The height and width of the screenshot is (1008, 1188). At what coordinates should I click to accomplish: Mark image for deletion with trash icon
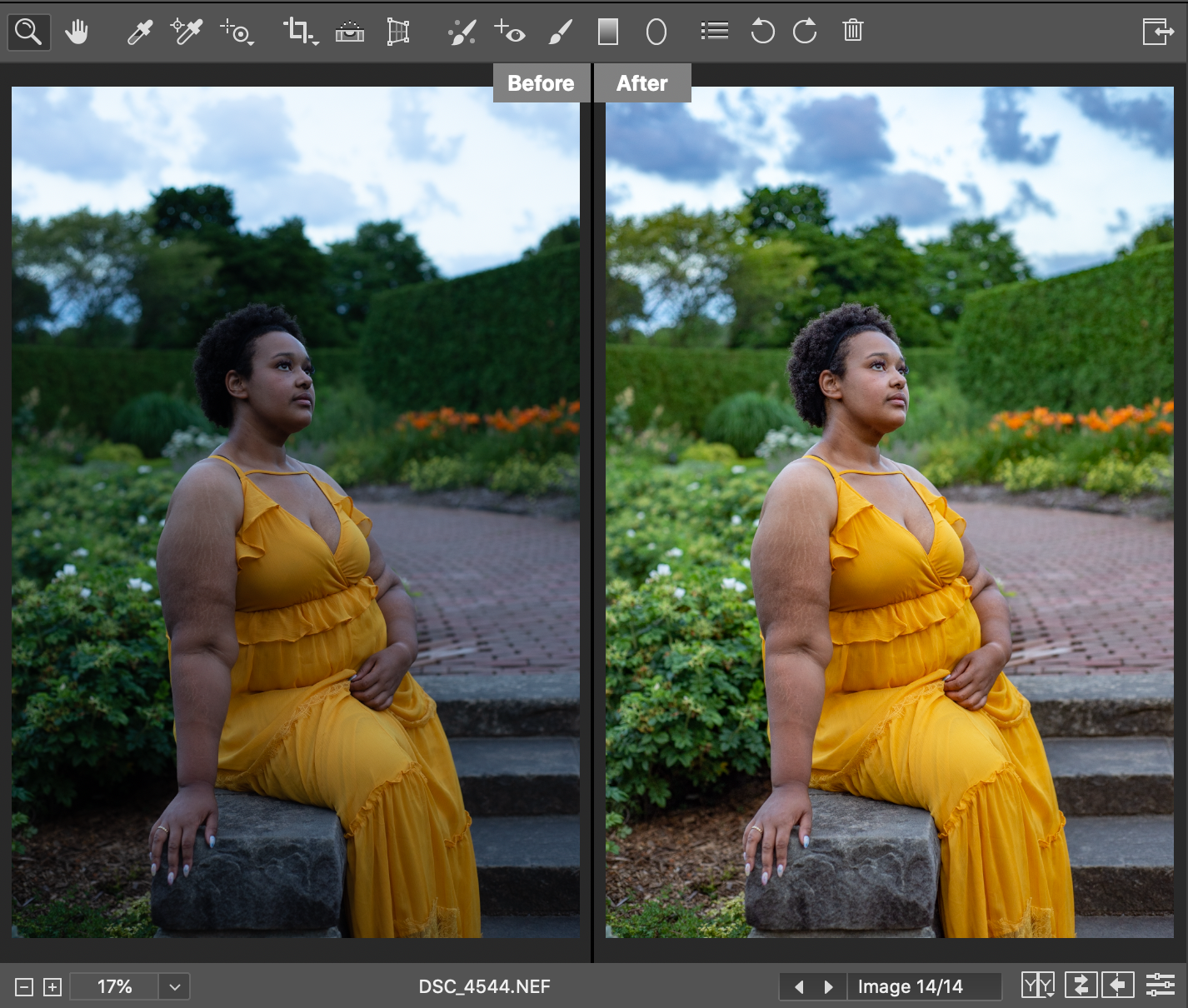853,32
